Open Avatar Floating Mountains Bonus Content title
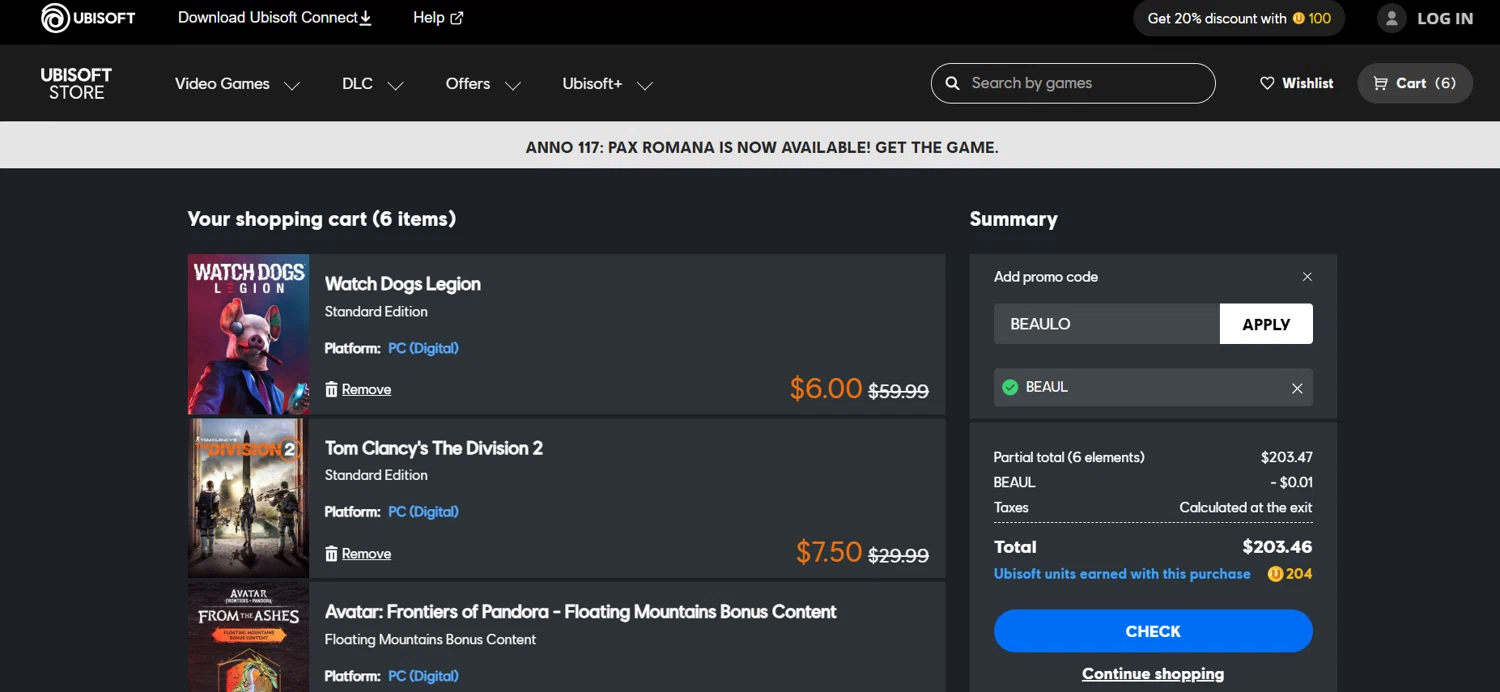 tap(581, 612)
